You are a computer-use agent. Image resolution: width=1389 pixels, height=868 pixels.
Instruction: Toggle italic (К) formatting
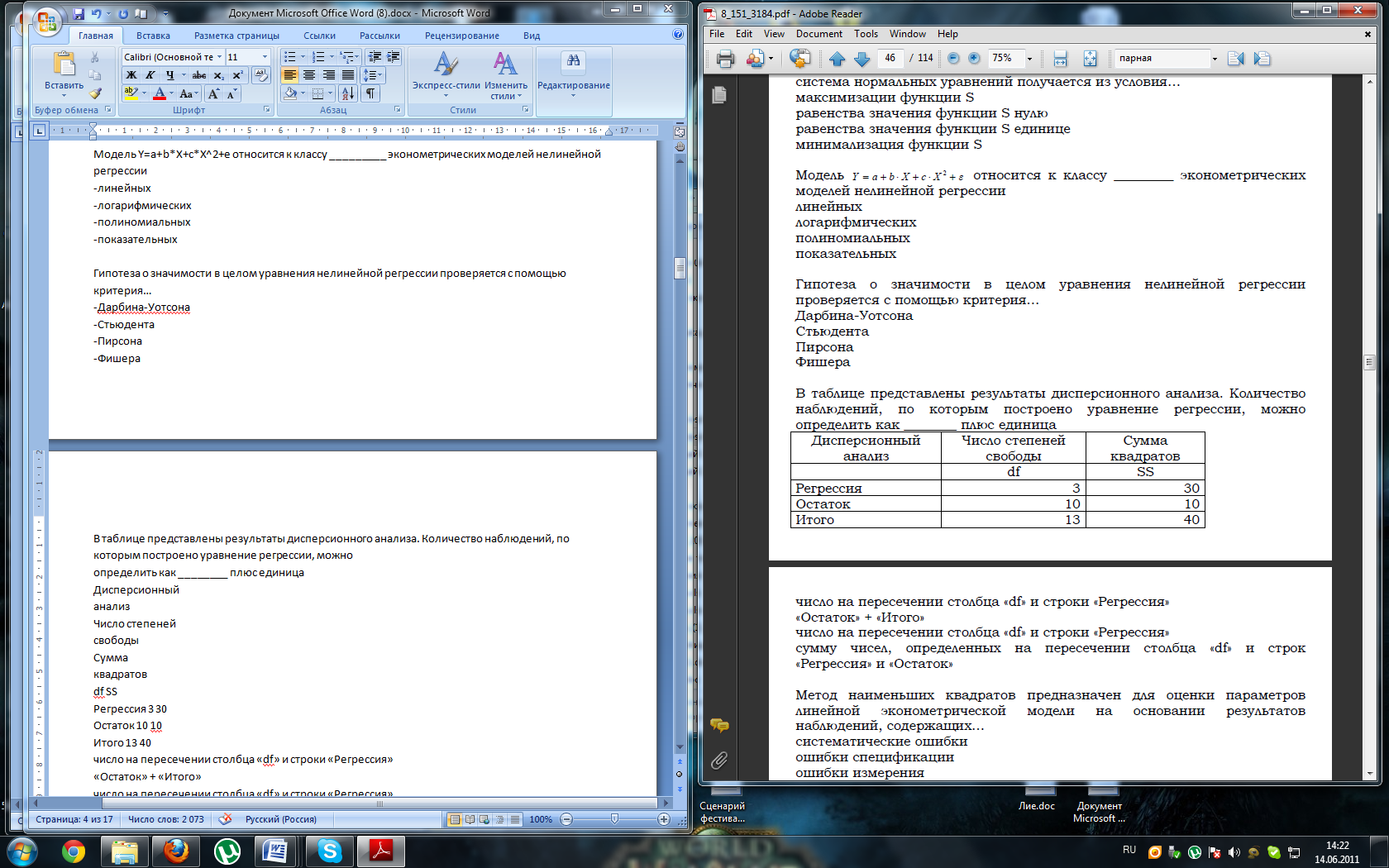click(x=150, y=75)
